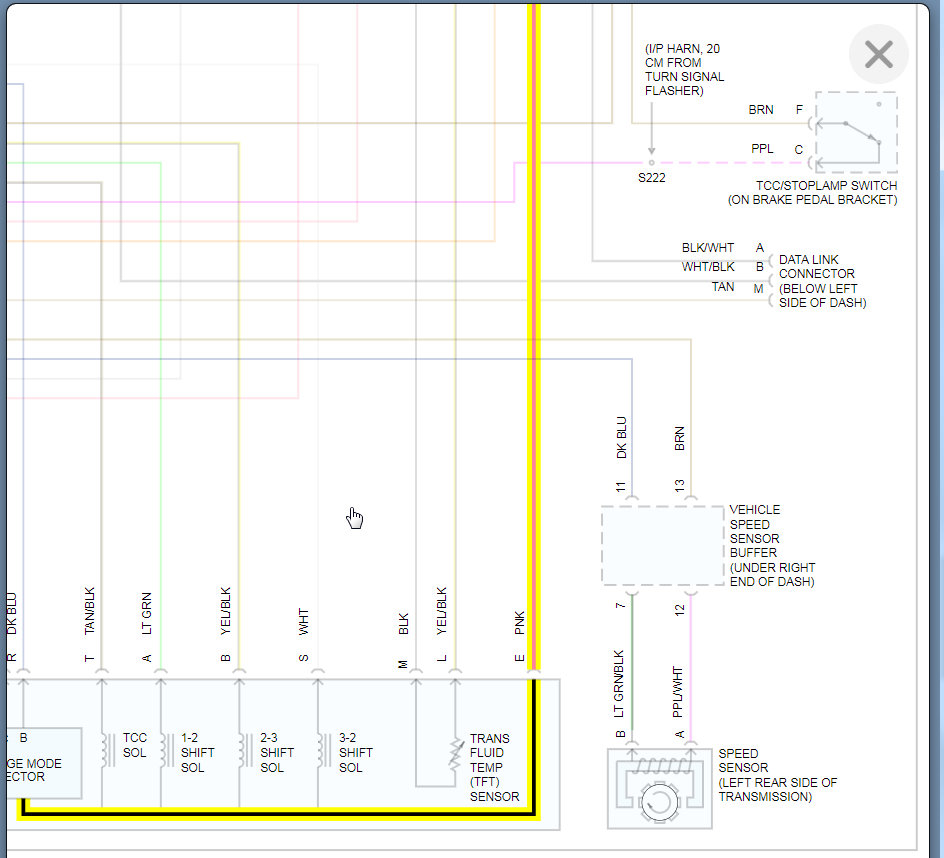Click the TCC/STOPLAMP SWITCH label
Screen dimensions: 944x858
[x=812, y=193]
